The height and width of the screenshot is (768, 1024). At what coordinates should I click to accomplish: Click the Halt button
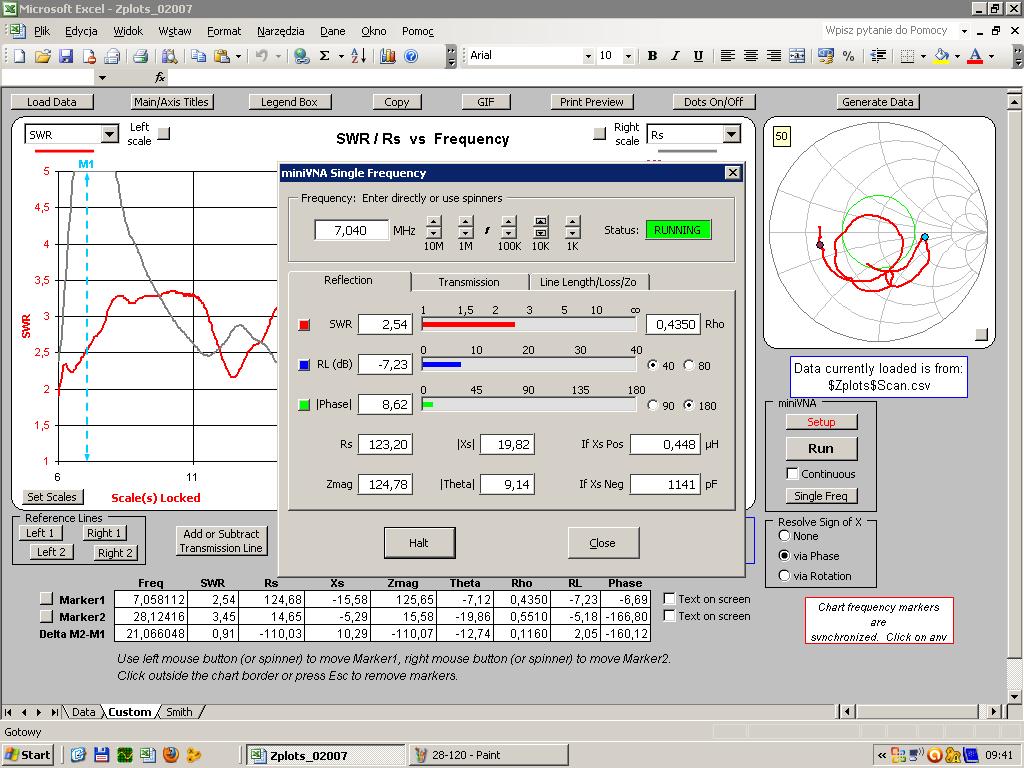419,543
